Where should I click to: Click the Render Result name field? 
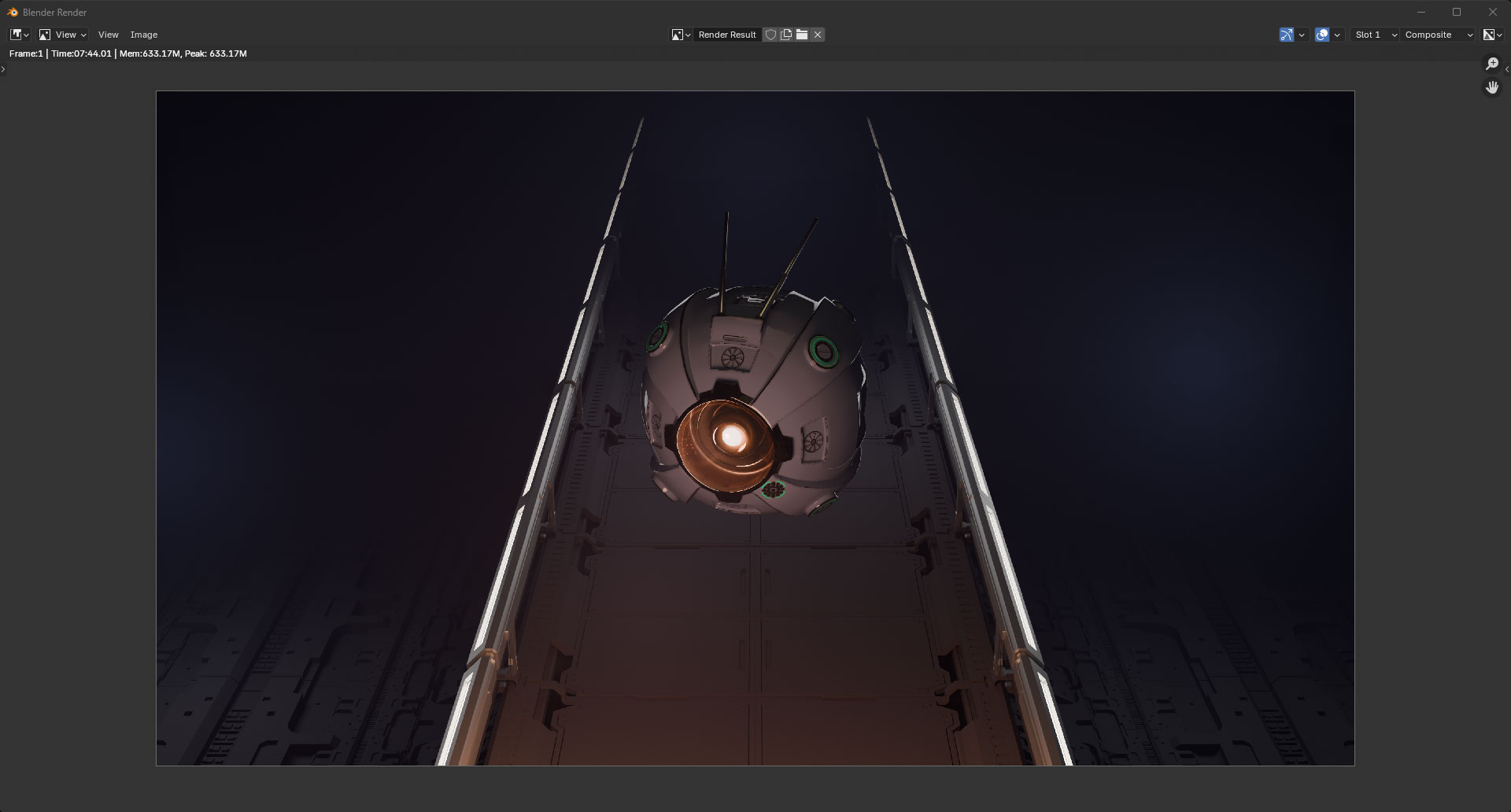[727, 35]
